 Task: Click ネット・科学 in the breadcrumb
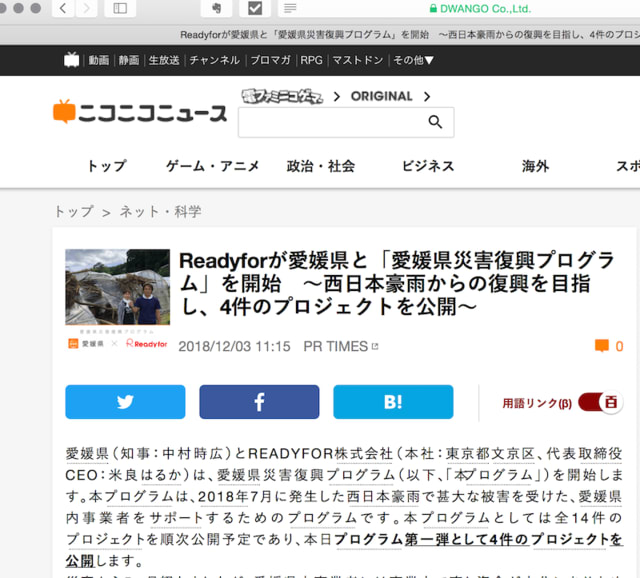click(x=160, y=211)
